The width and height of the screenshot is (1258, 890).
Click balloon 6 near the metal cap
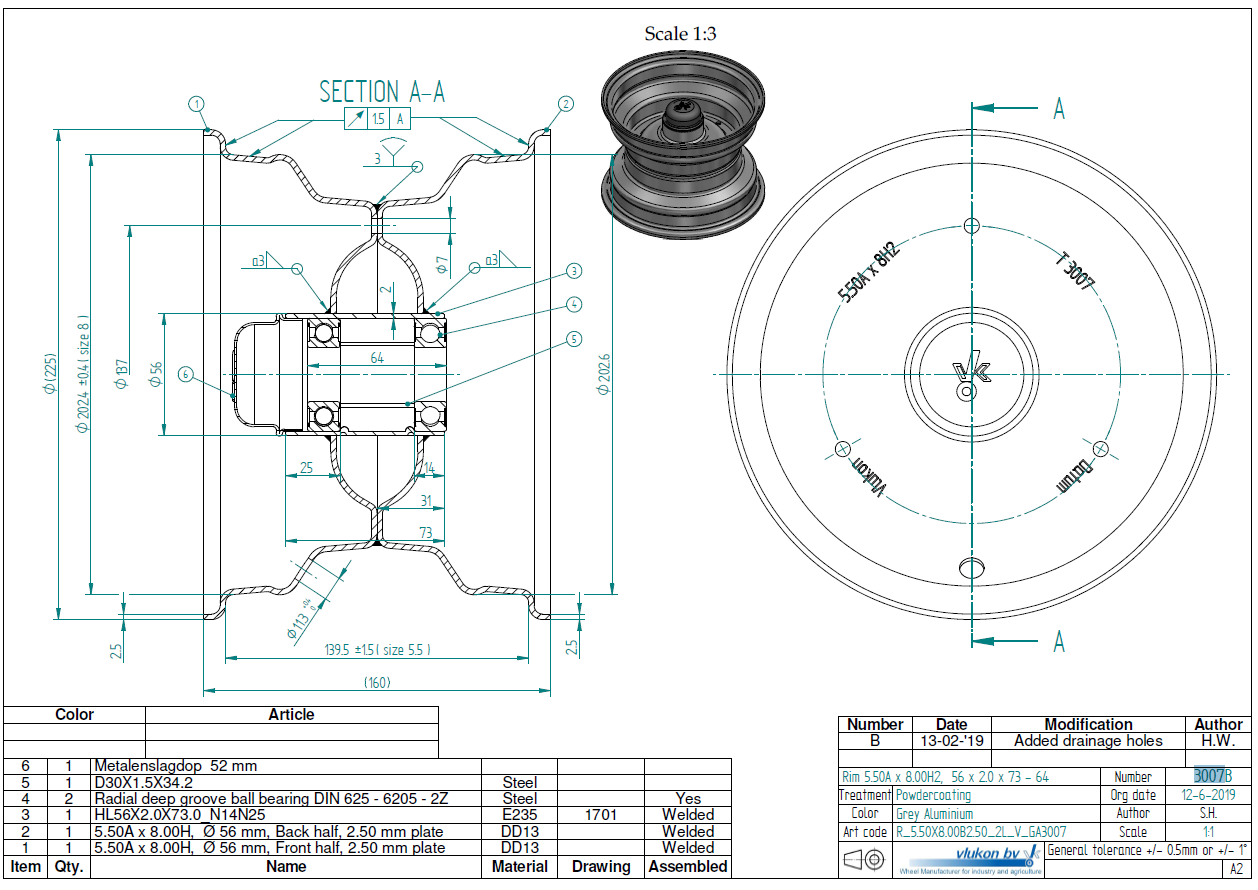185,374
